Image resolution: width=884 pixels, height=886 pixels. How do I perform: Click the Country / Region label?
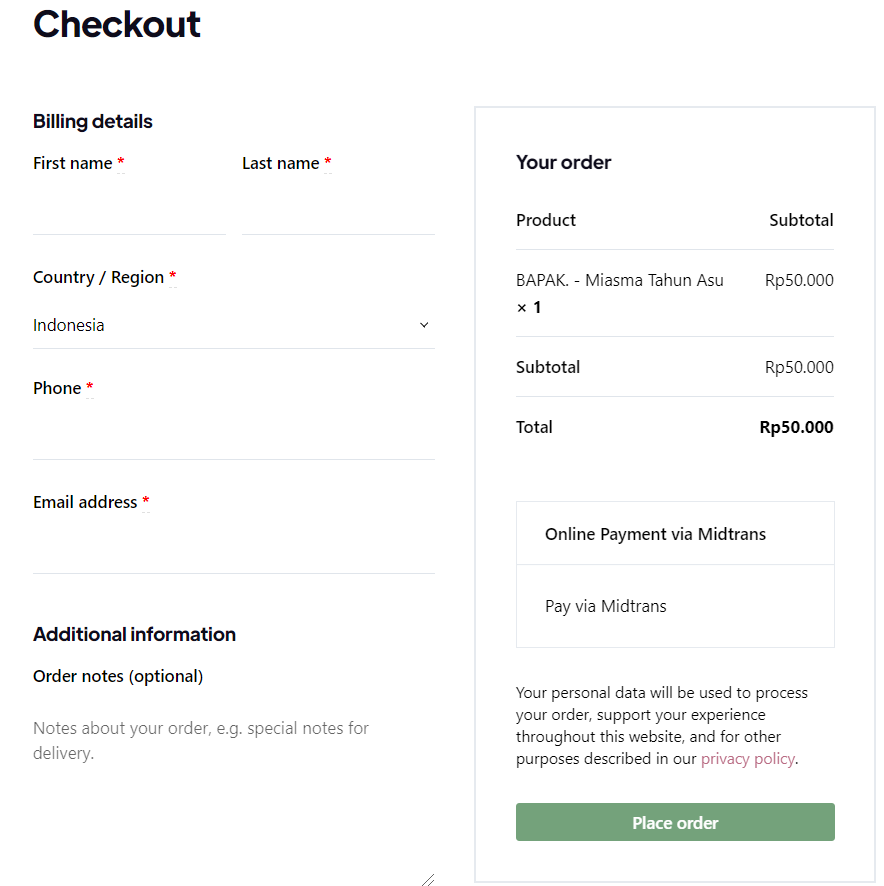pyautogui.click(x=98, y=277)
